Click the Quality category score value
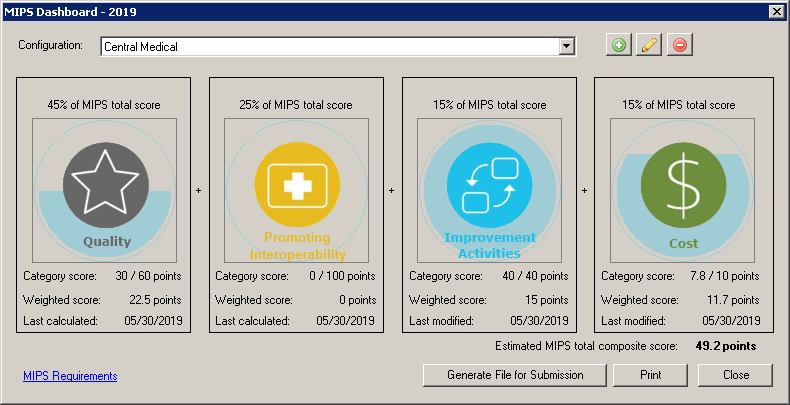 [x=147, y=276]
